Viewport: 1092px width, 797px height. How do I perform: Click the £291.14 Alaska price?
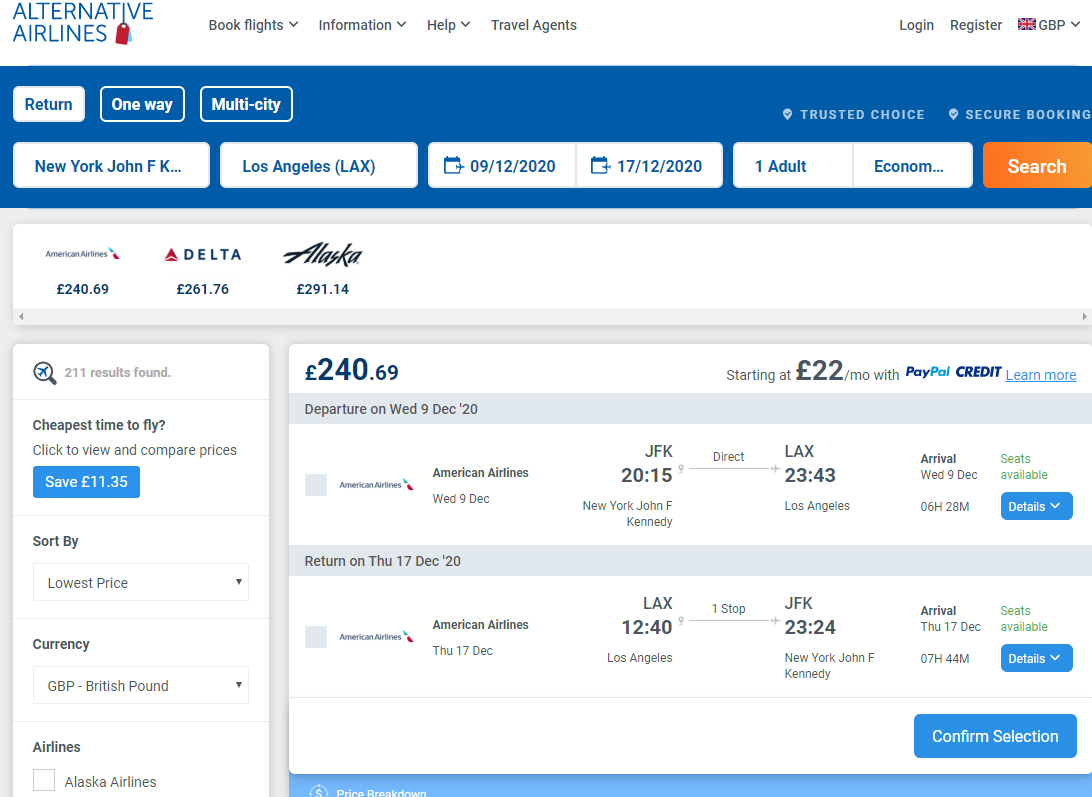322,289
